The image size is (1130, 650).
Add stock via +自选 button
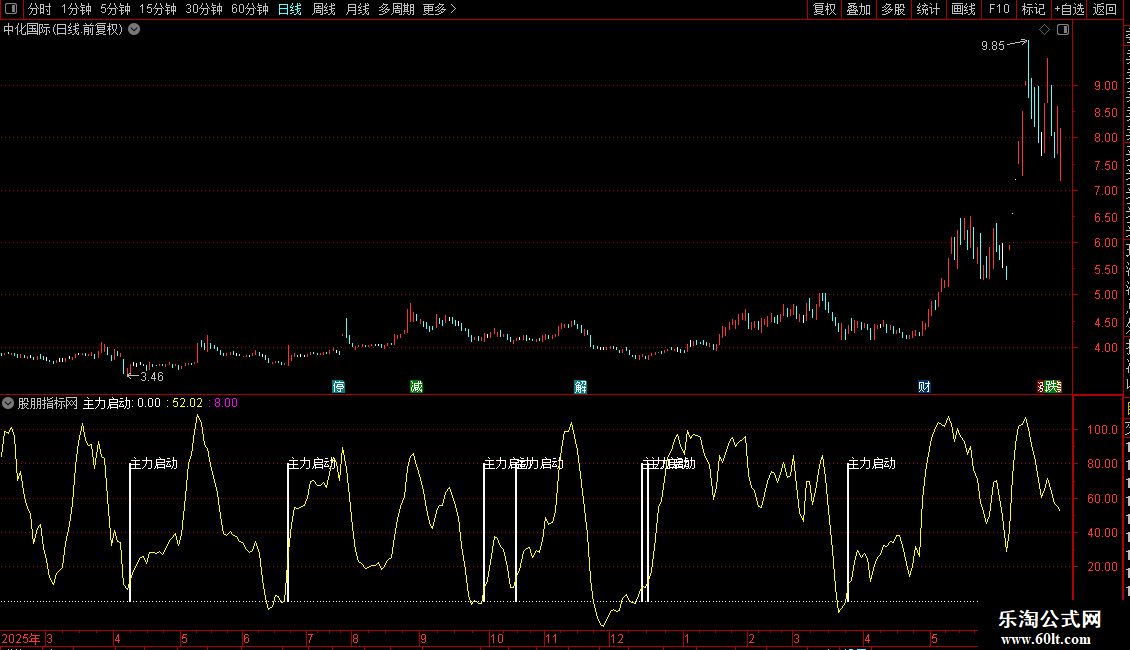[1069, 9]
